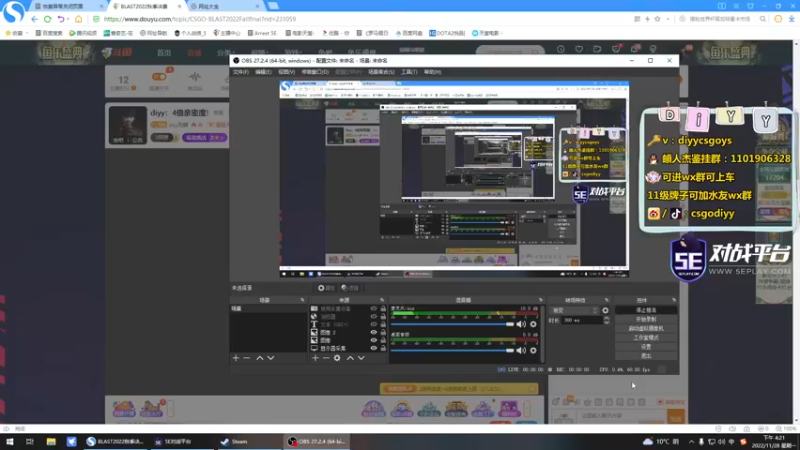Open the OBS Docks menu
Image resolution: width=800 pixels, height=450 pixels.
coord(315,72)
